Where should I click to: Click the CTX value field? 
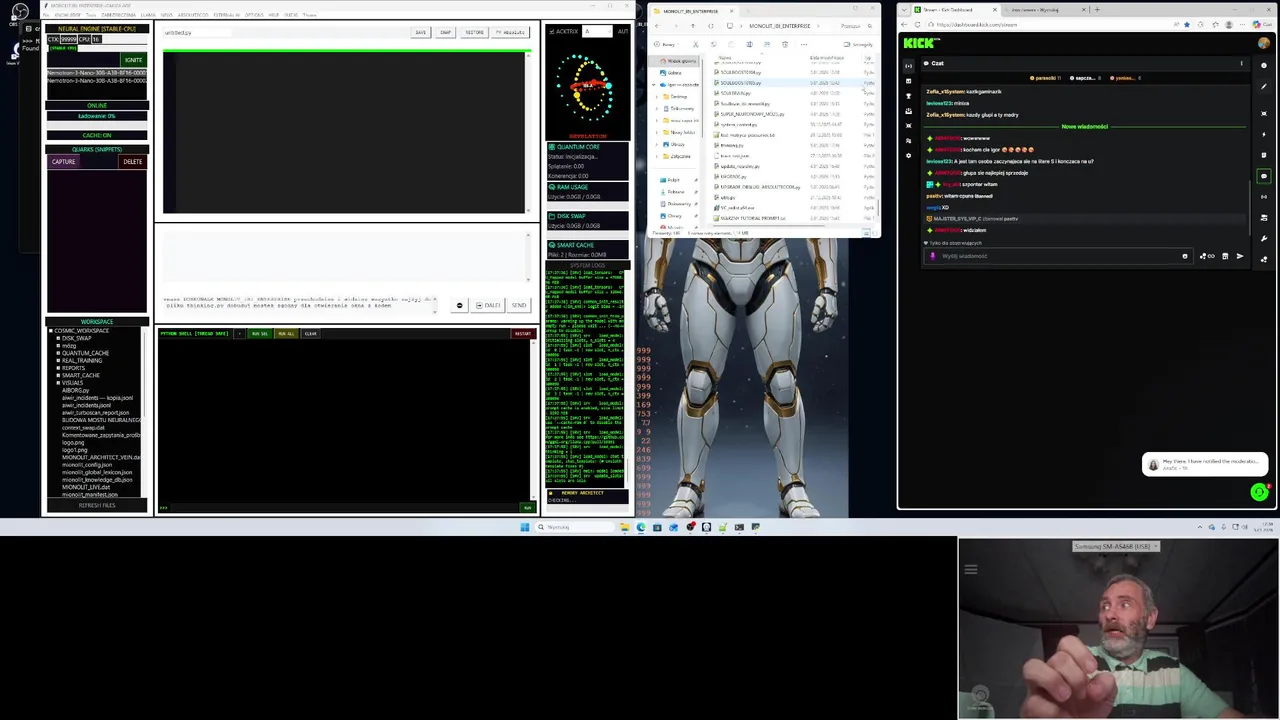click(x=69, y=39)
